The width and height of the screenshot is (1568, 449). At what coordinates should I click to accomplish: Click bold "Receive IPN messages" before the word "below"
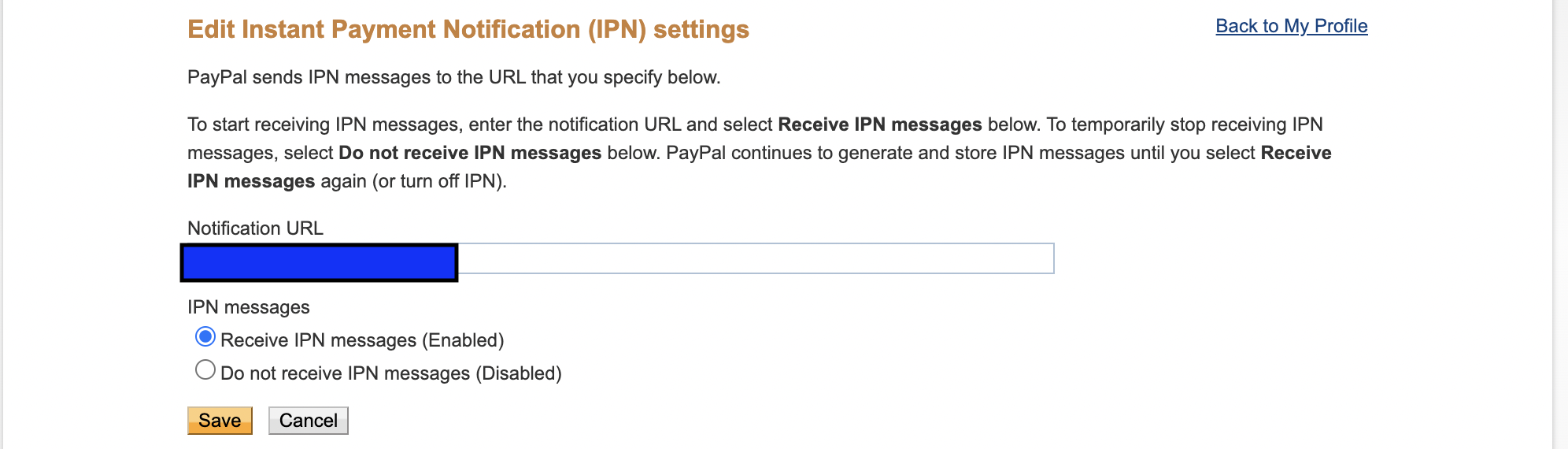coord(879,124)
